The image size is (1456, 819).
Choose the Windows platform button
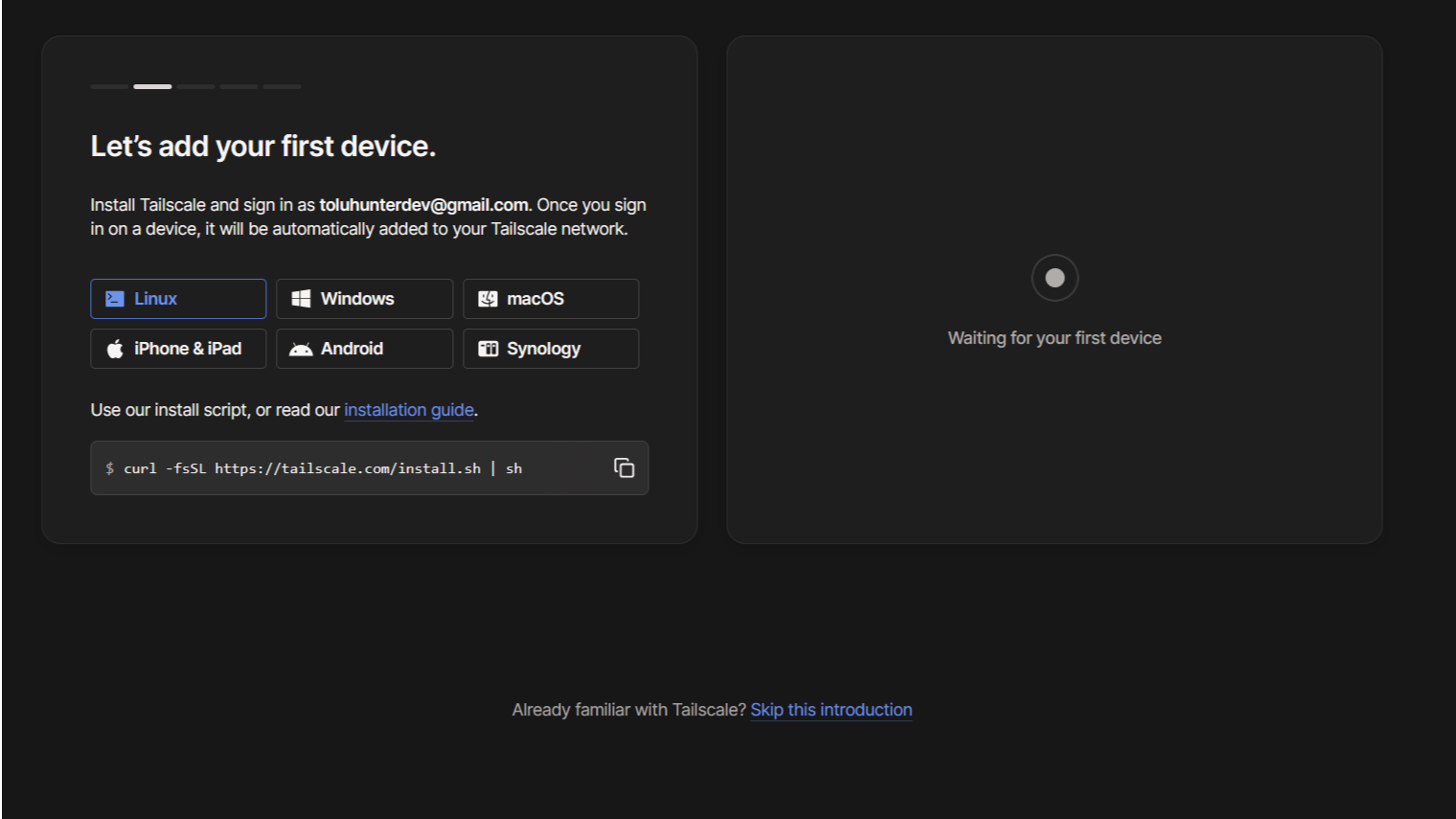(364, 299)
